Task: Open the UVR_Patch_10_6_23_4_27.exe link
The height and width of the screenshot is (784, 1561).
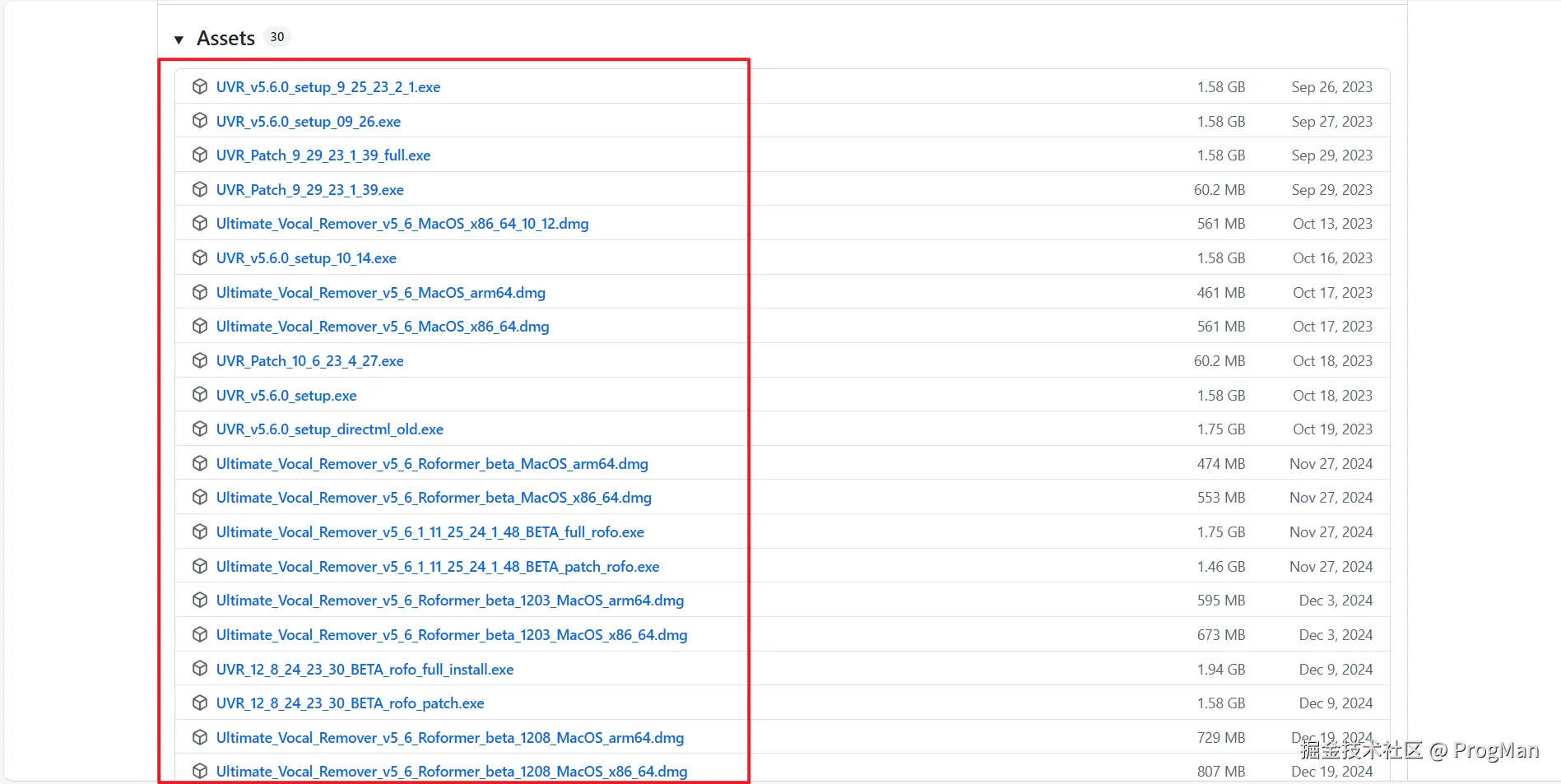Action: pyautogui.click(x=310, y=361)
